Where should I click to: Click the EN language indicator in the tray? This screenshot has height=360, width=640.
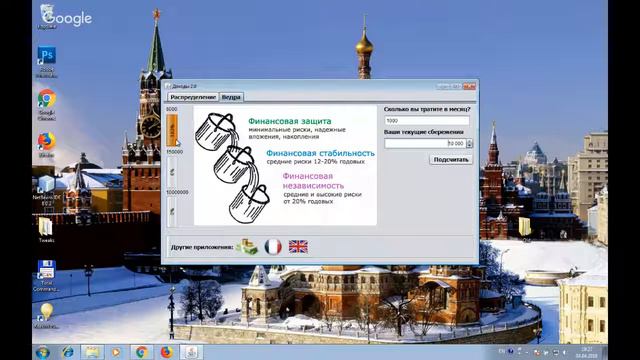(x=502, y=351)
